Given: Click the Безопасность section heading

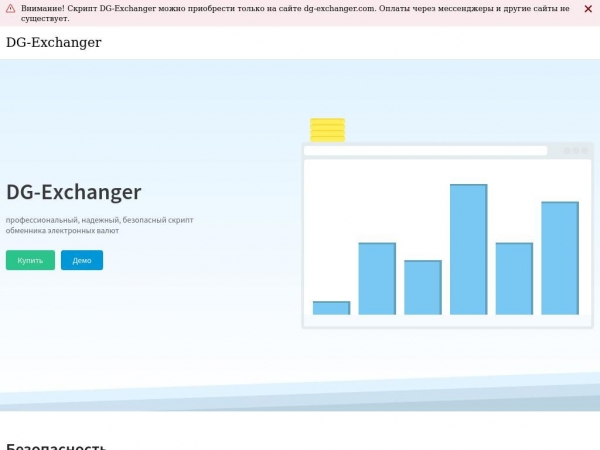Looking at the screenshot, I should [56, 446].
